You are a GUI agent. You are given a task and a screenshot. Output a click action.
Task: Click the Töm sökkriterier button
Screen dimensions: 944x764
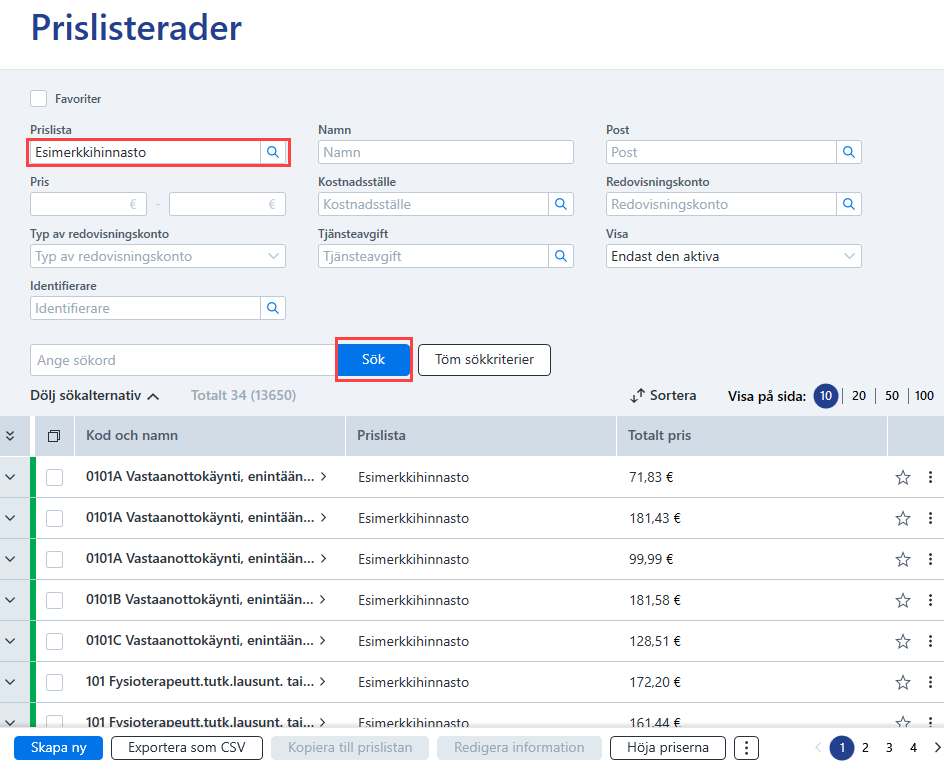click(484, 360)
